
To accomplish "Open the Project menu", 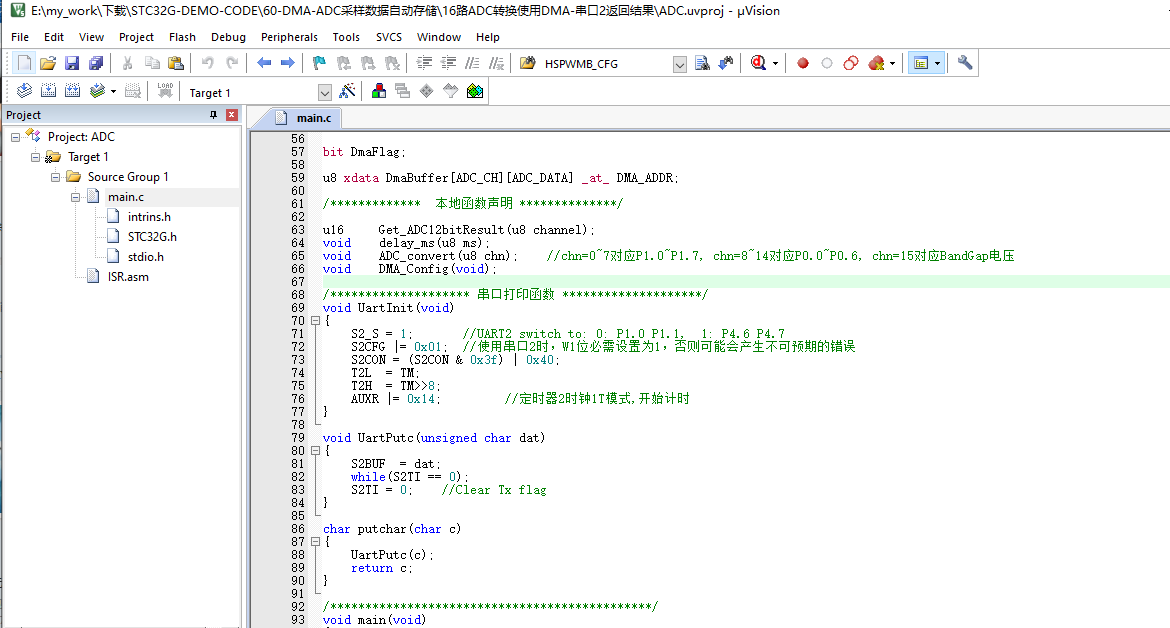I will [x=136, y=37].
